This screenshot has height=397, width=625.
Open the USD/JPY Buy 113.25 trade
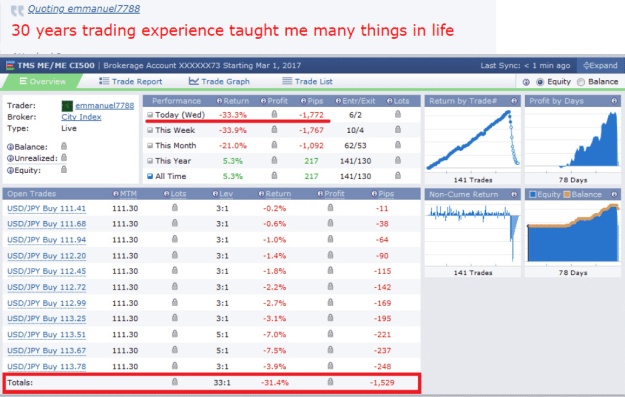click(46, 319)
